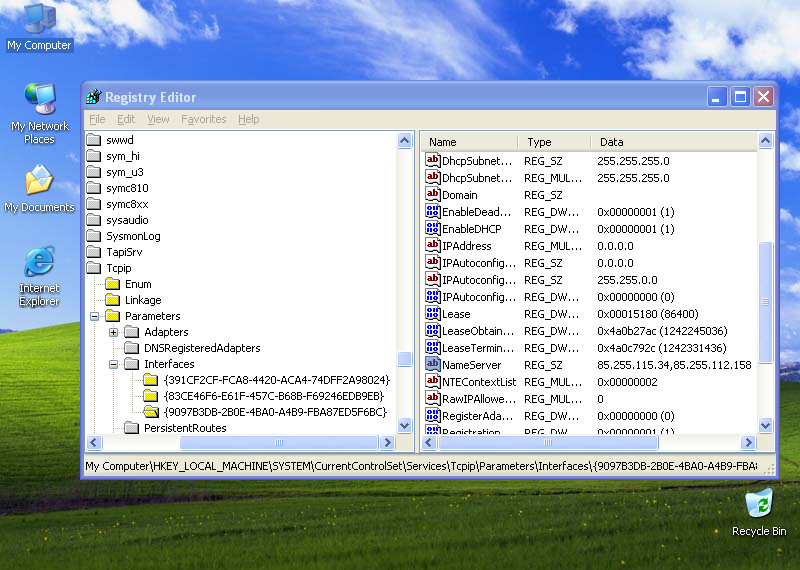Open My Network Places desktop icon
The width and height of the screenshot is (800, 570).
(x=39, y=114)
